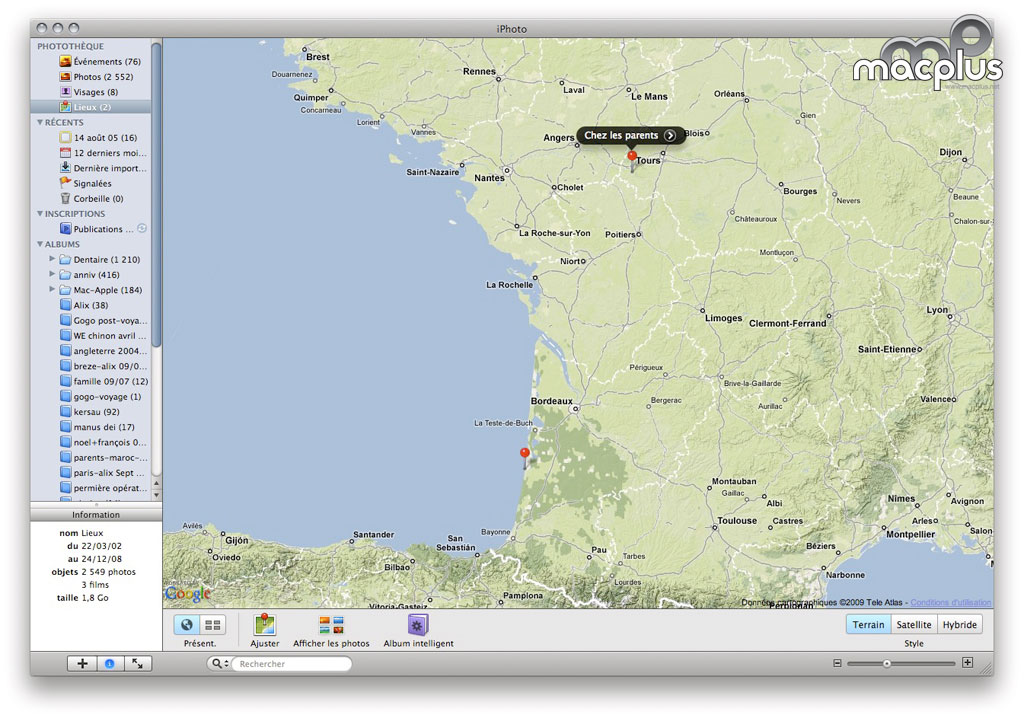
Task: Expand the Dentaire (1 210) folder
Action: 52,259
